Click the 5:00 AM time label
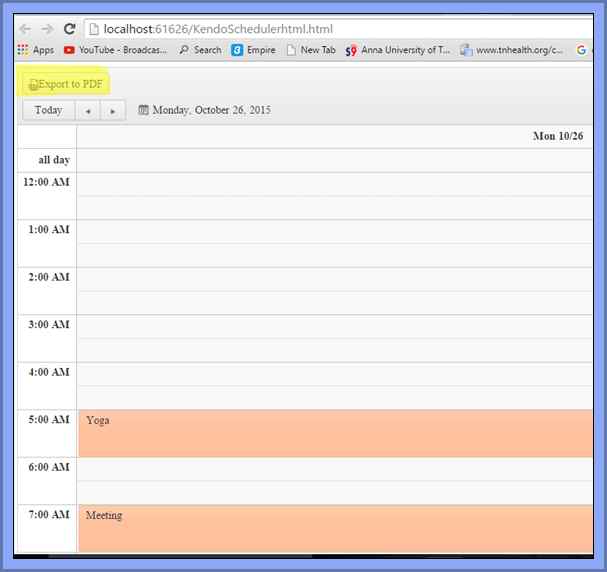Screen dimensions: 607x572 click(x=49, y=420)
